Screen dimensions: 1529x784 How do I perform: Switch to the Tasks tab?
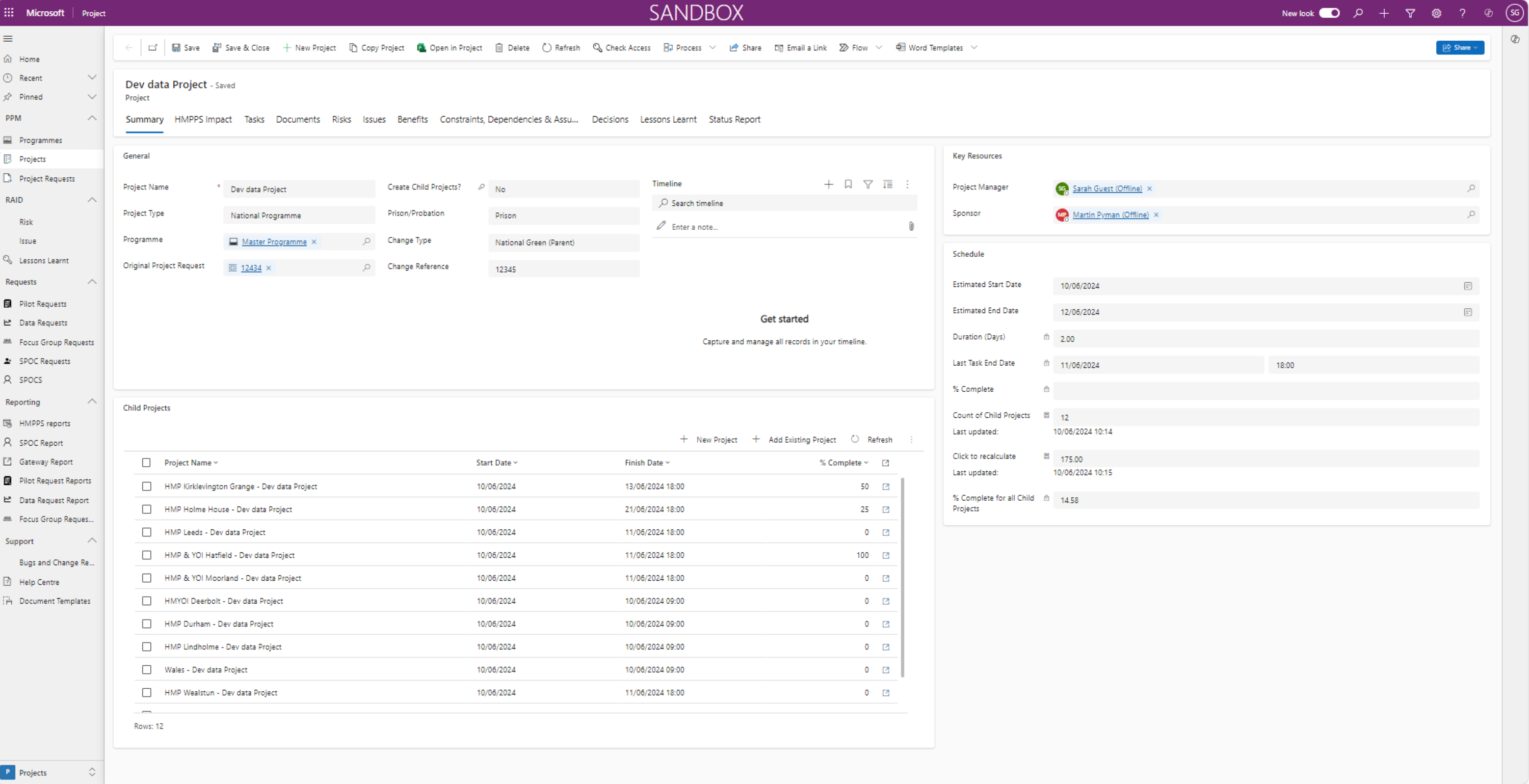click(x=254, y=119)
